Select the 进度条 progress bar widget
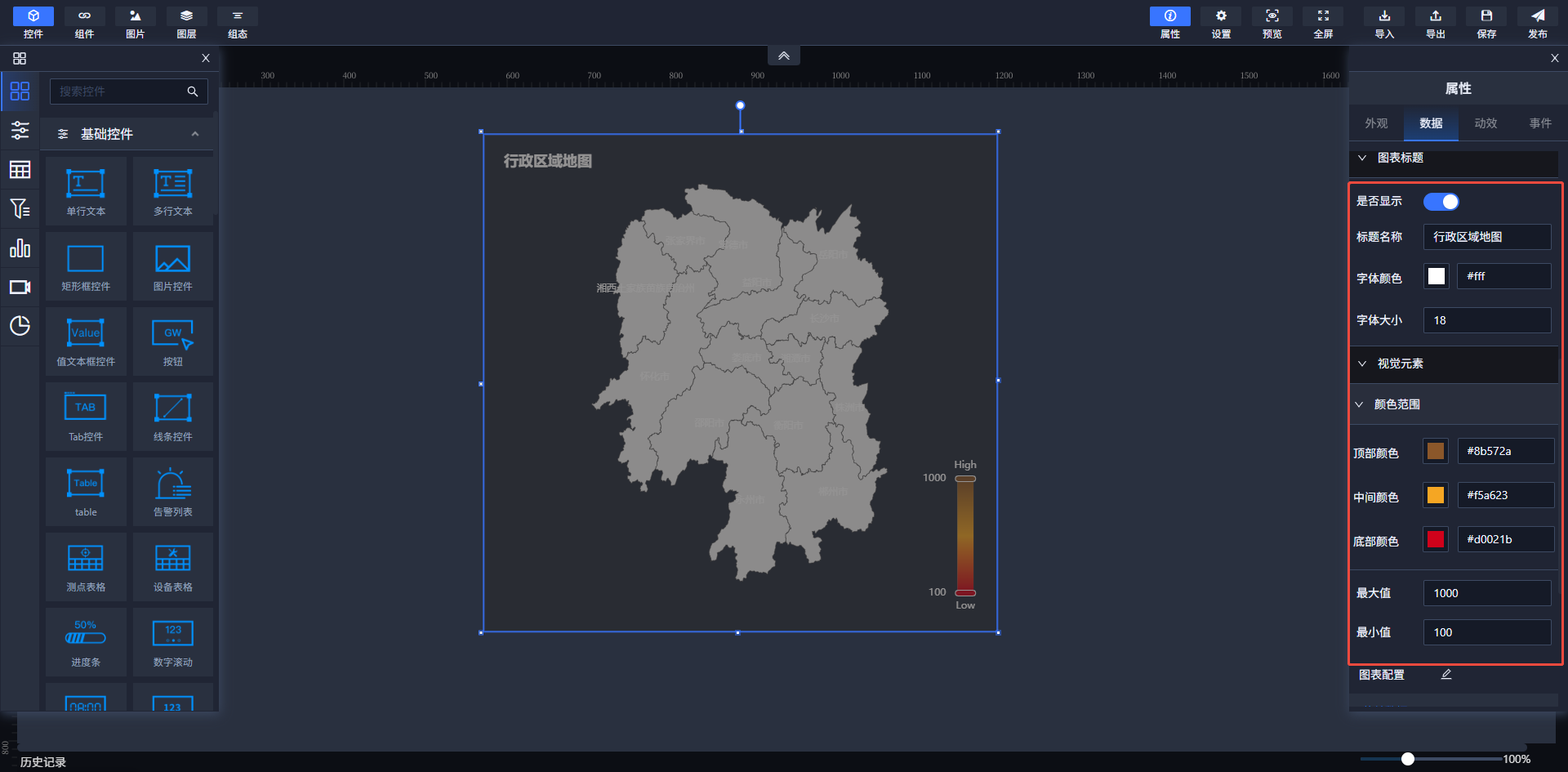 tap(86, 642)
